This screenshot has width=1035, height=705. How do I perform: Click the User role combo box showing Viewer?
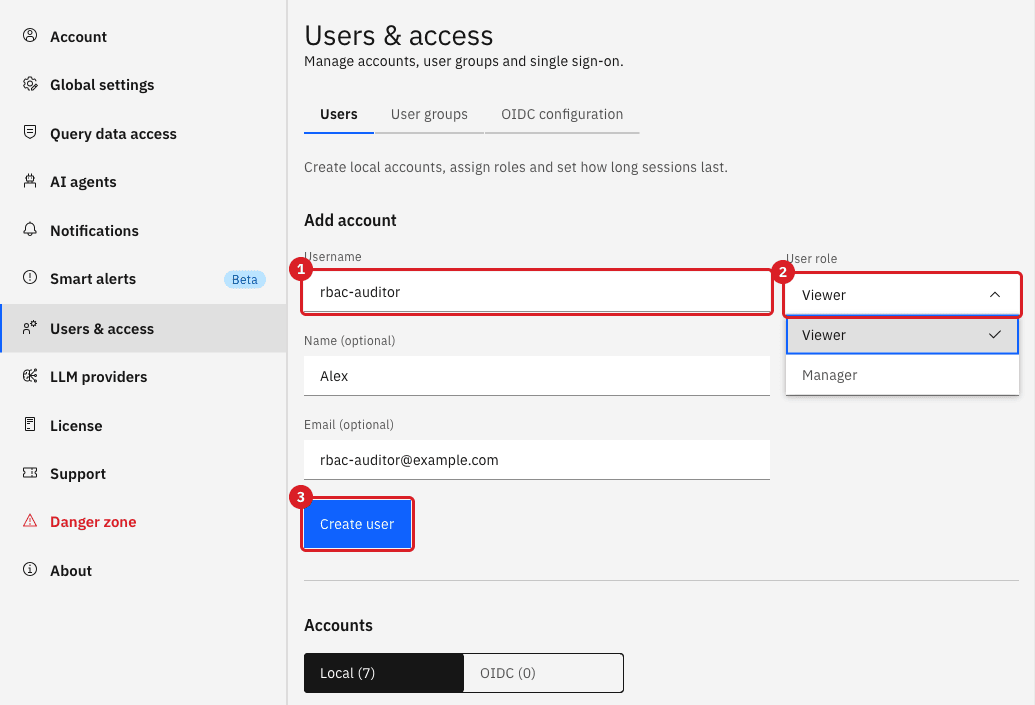tap(902, 294)
